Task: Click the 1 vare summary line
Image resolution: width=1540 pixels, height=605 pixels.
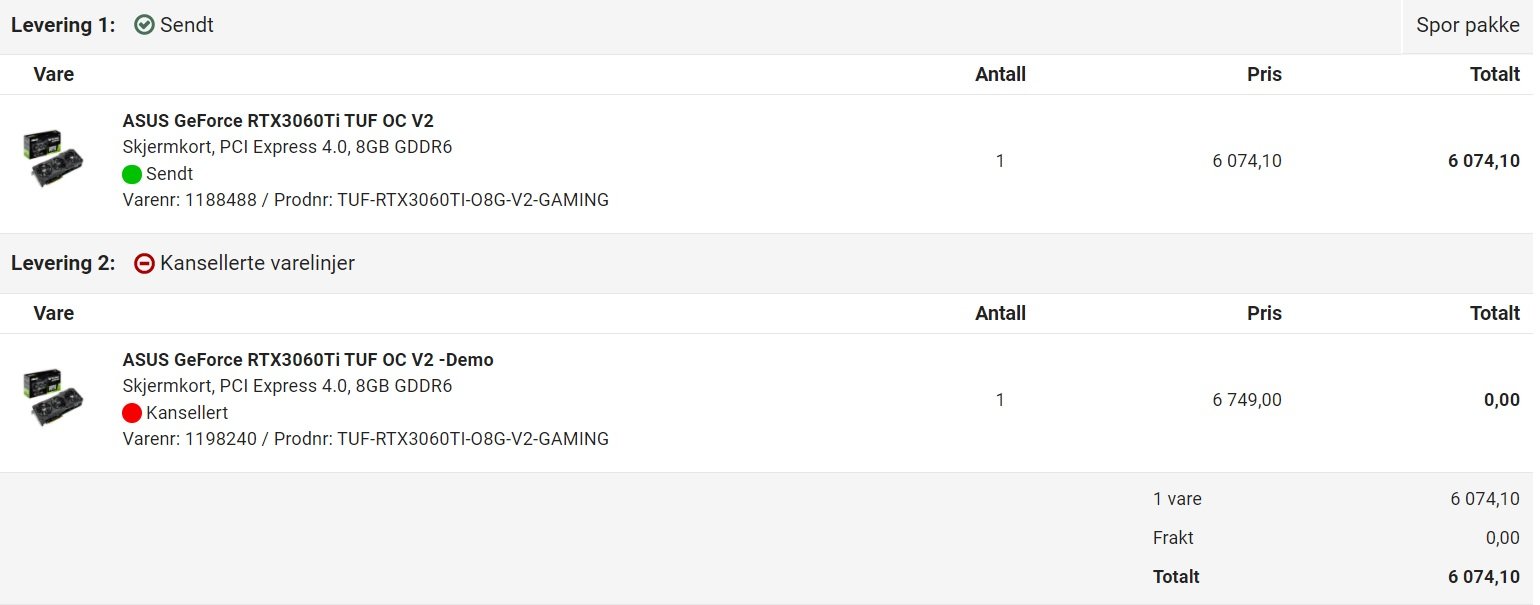Action: coord(1336,499)
